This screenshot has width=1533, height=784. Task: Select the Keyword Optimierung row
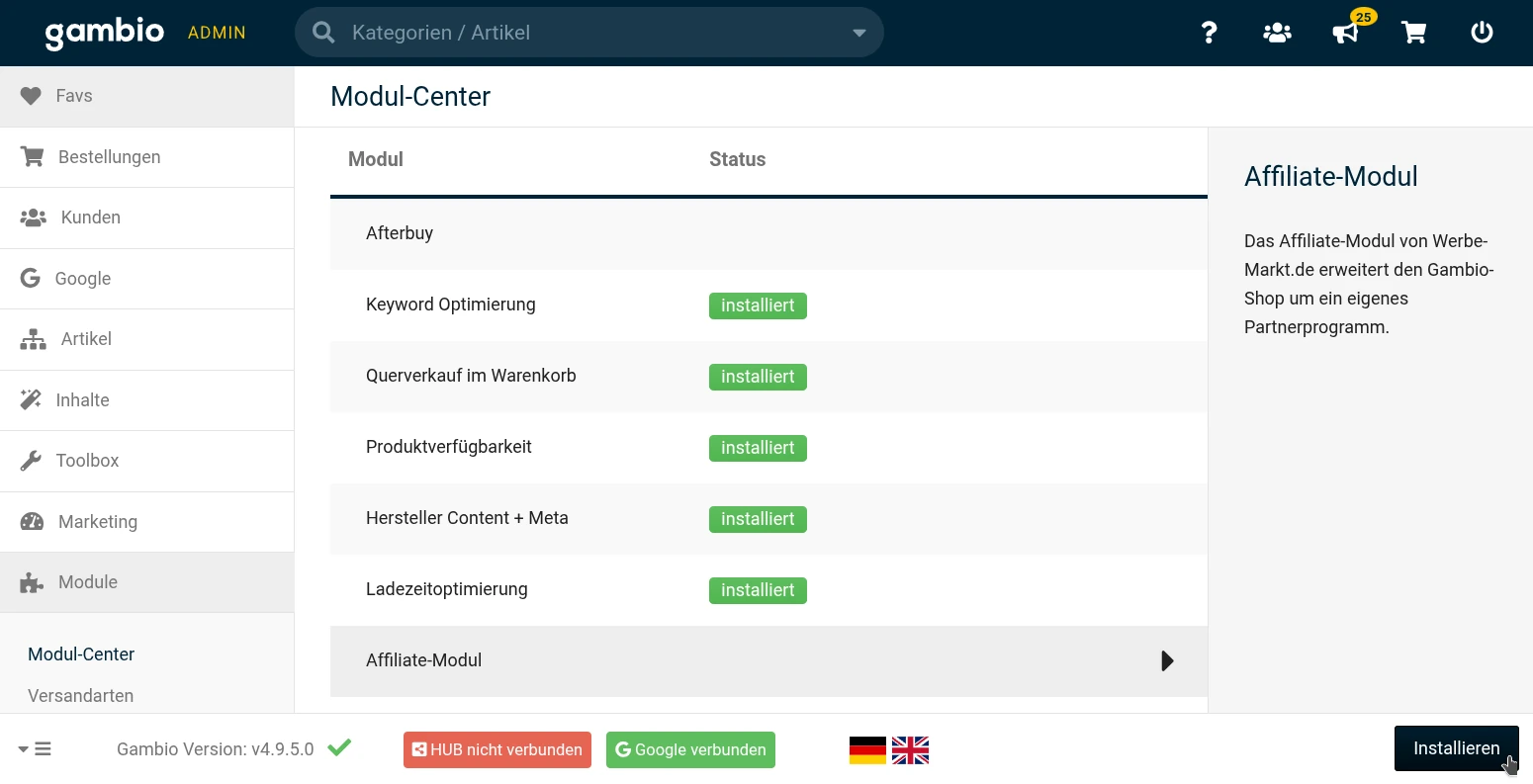768,305
